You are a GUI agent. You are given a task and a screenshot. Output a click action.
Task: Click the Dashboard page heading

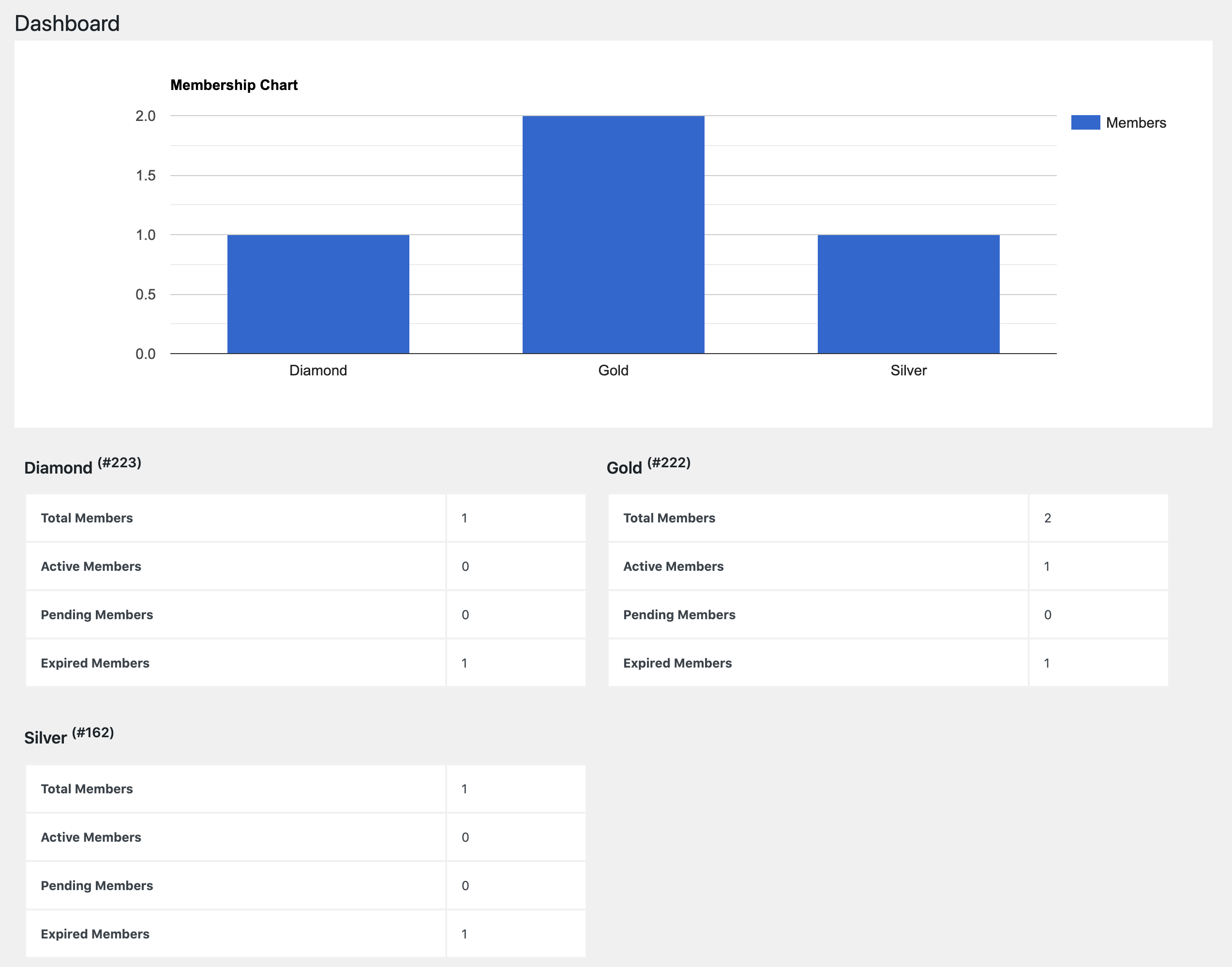(x=66, y=24)
